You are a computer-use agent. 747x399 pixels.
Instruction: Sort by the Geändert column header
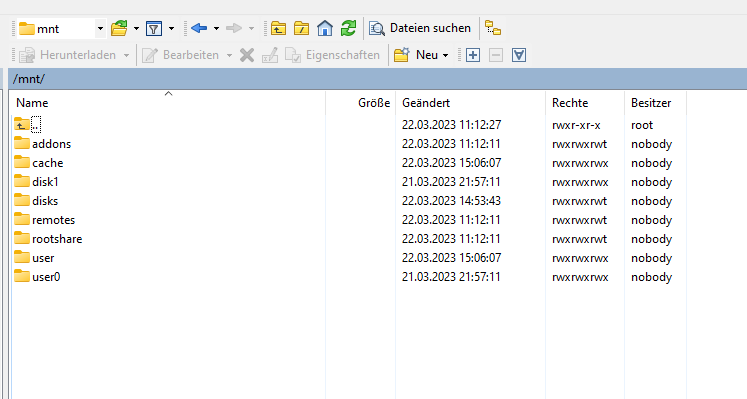coord(470,103)
